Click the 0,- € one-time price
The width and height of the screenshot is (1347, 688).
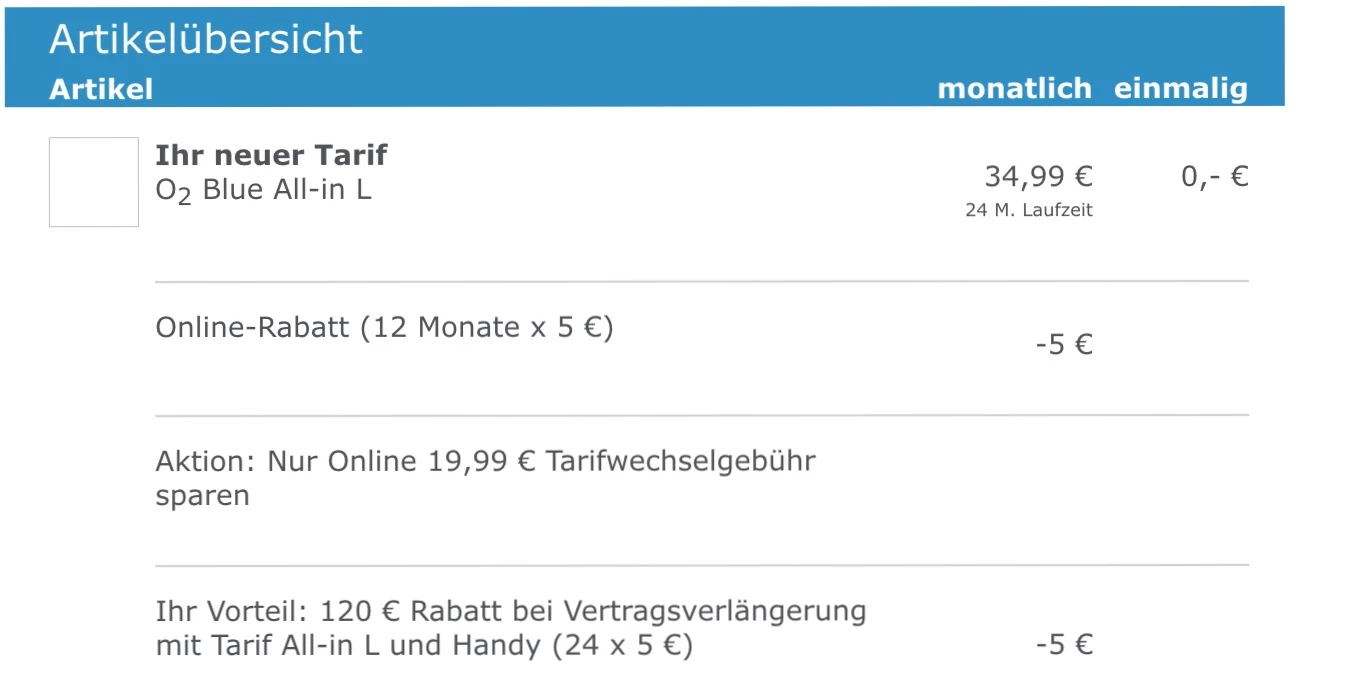[x=1214, y=177]
